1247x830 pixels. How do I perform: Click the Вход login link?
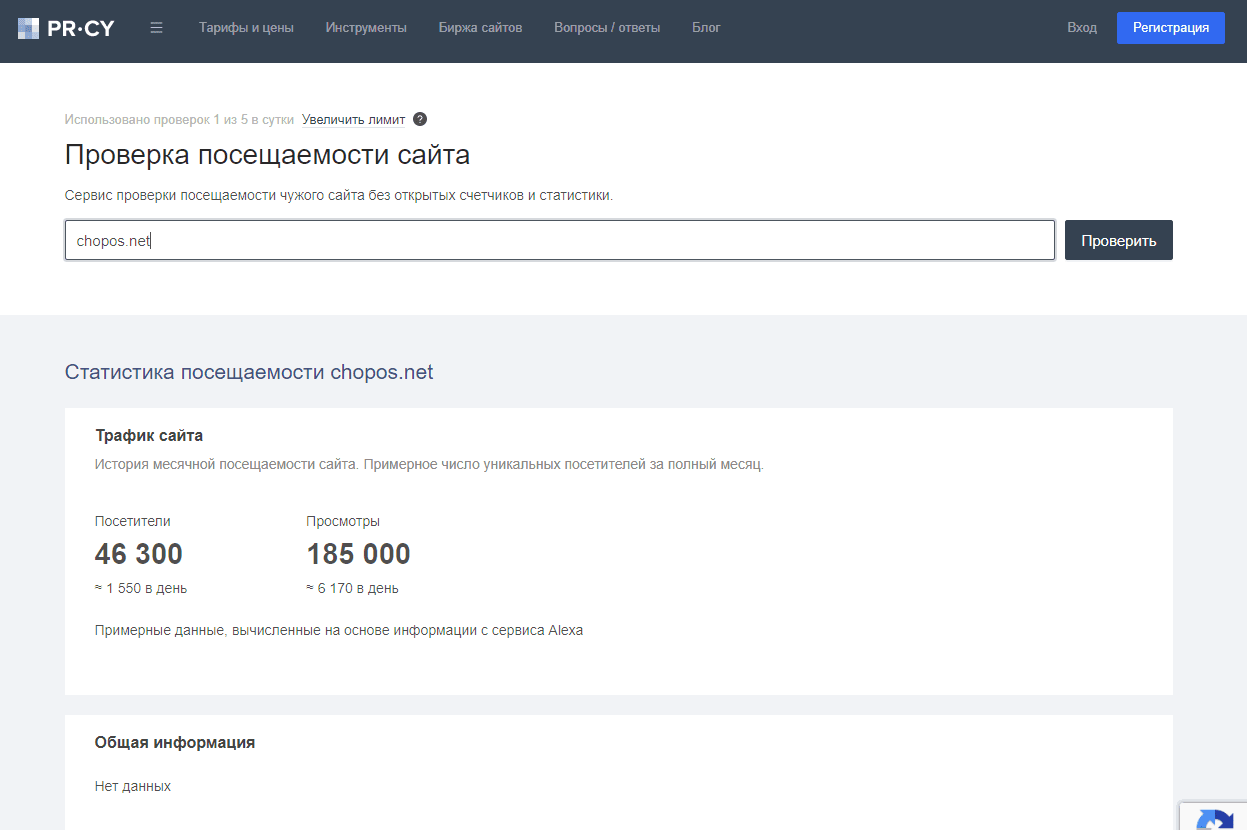pyautogui.click(x=1081, y=27)
